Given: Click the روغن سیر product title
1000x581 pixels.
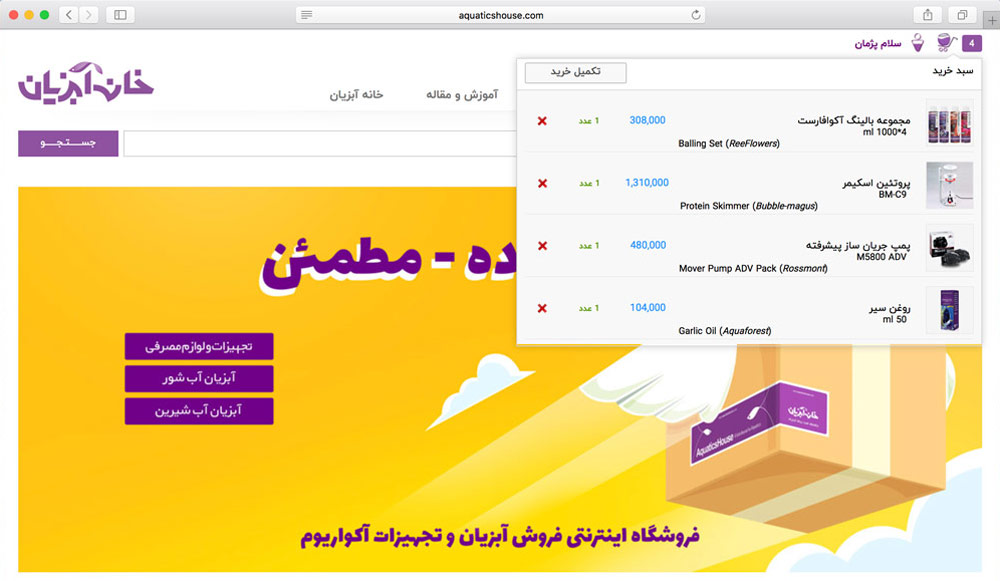Looking at the screenshot, I should coord(890,308).
